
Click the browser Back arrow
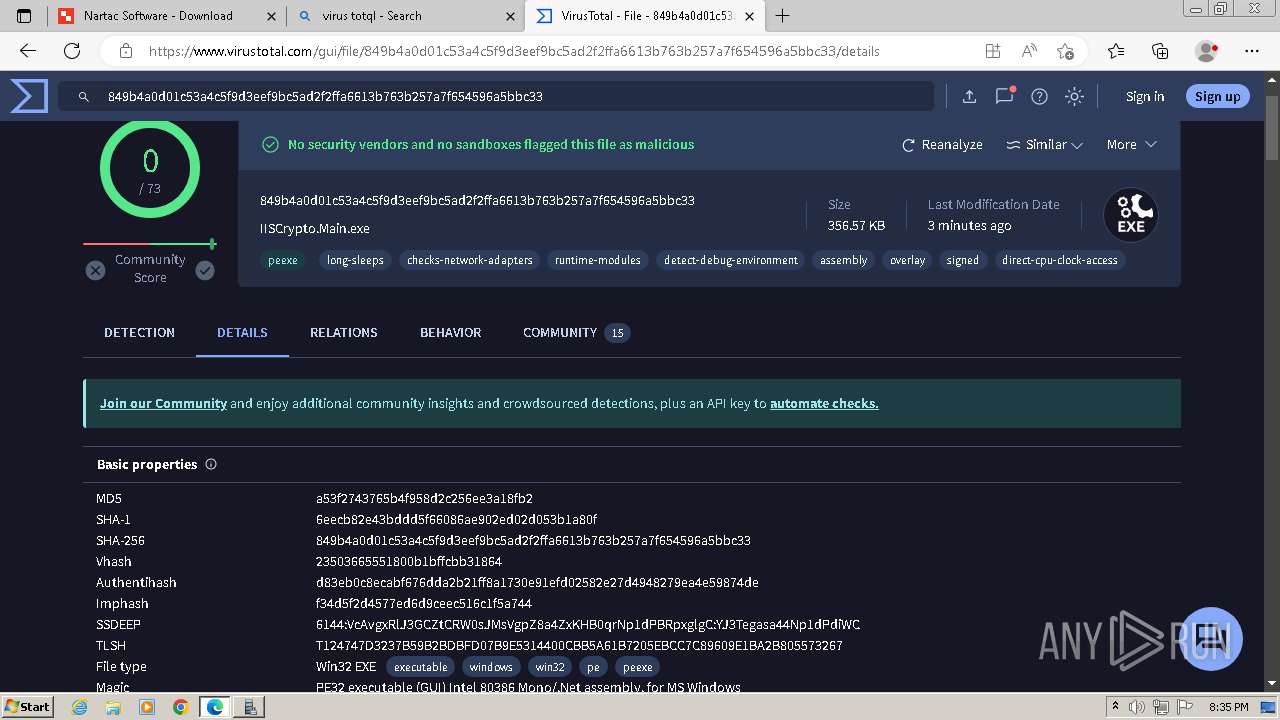tap(28, 51)
